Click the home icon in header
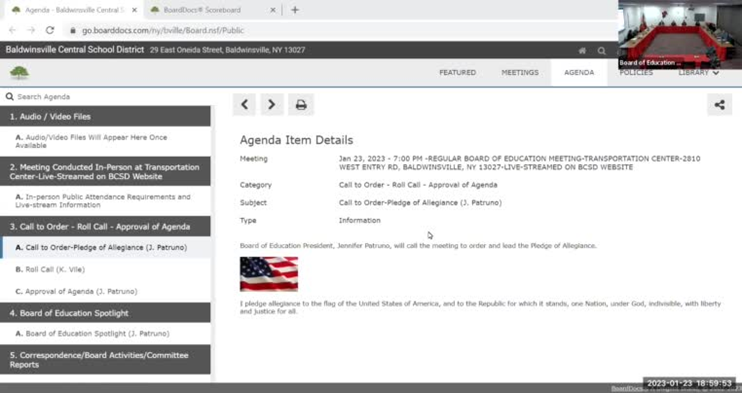This screenshot has height=393, width=742. click(583, 50)
